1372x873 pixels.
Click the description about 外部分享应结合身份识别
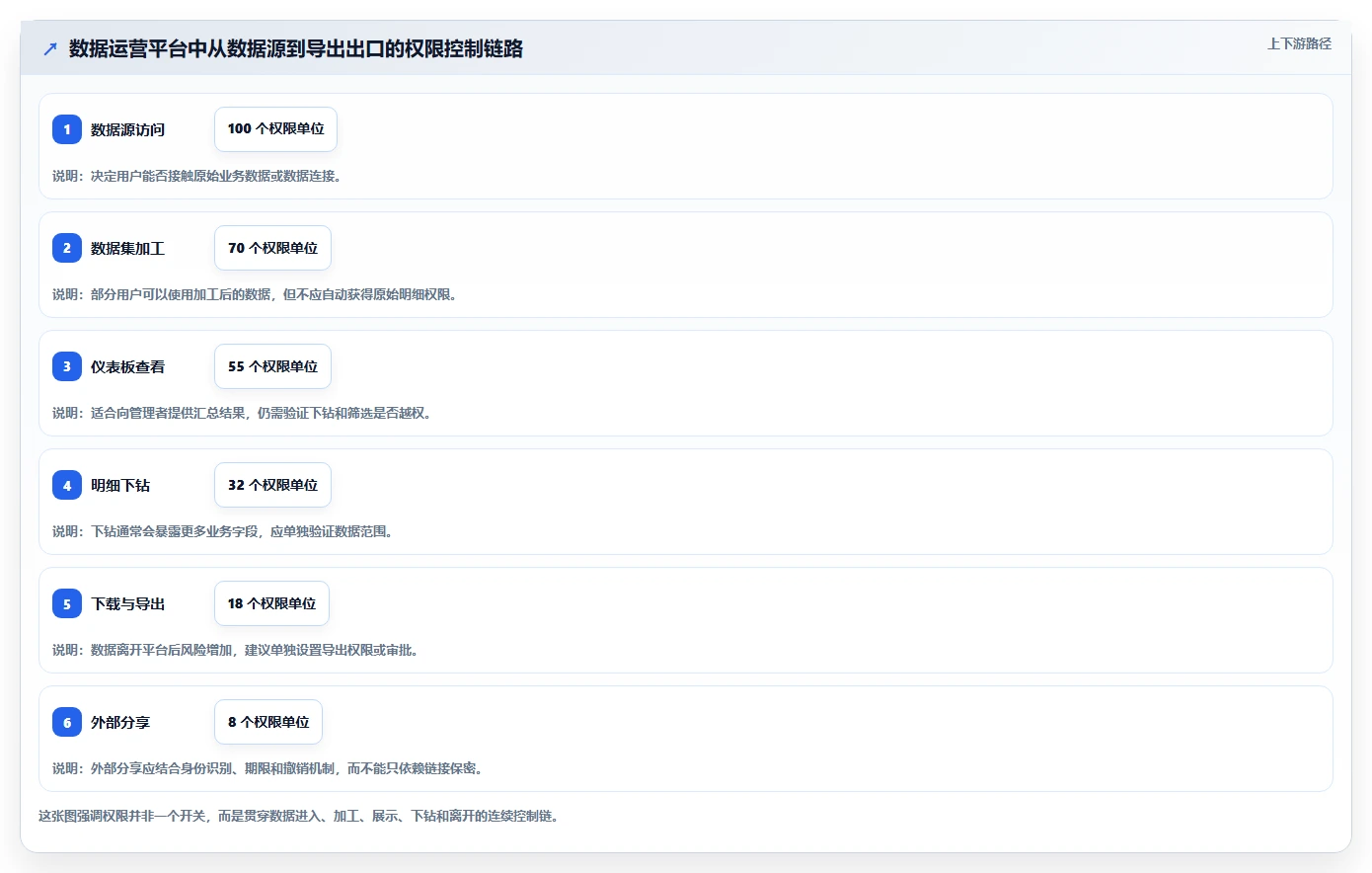(x=267, y=768)
